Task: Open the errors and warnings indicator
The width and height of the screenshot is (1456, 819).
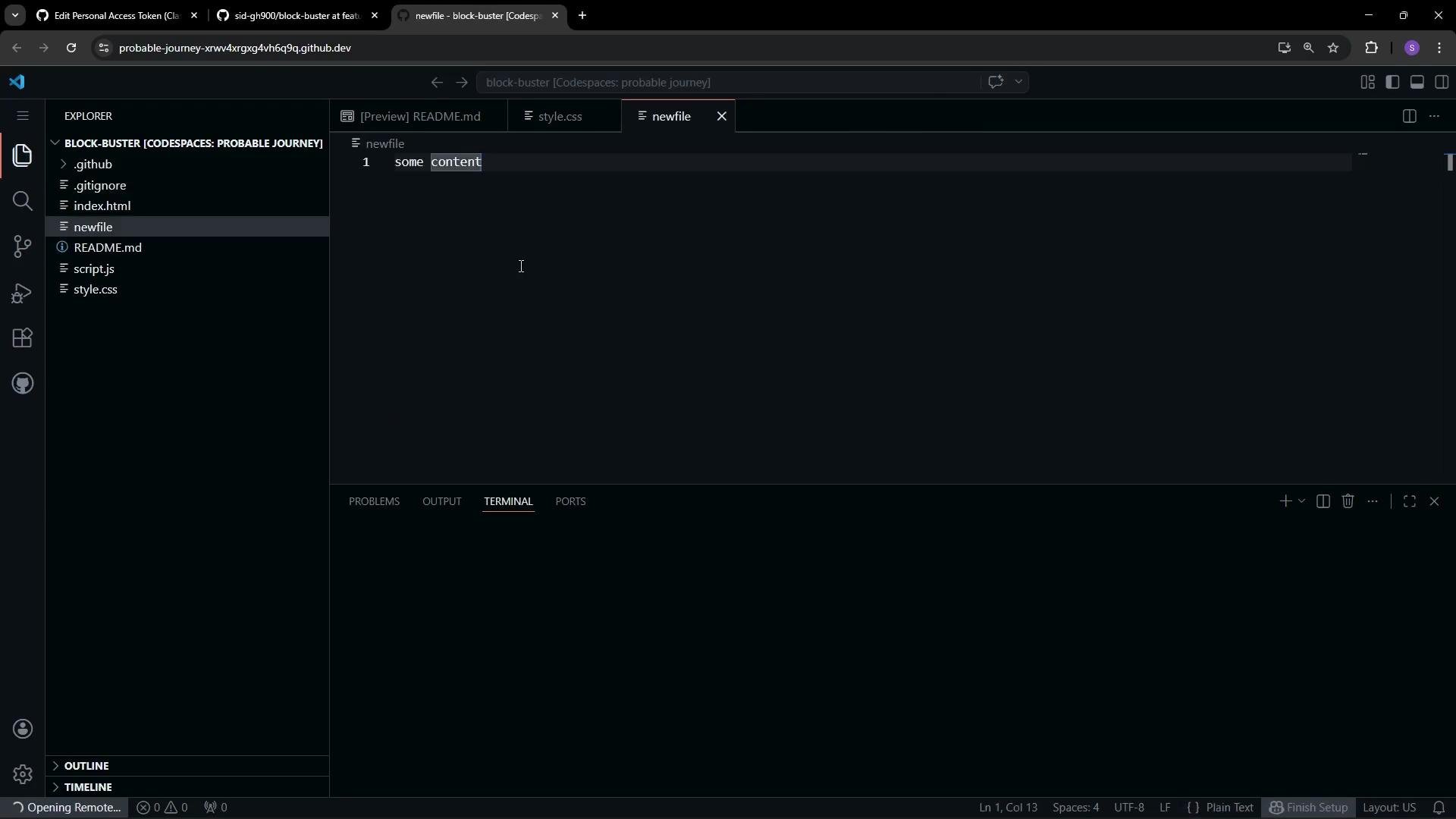Action: (162, 808)
